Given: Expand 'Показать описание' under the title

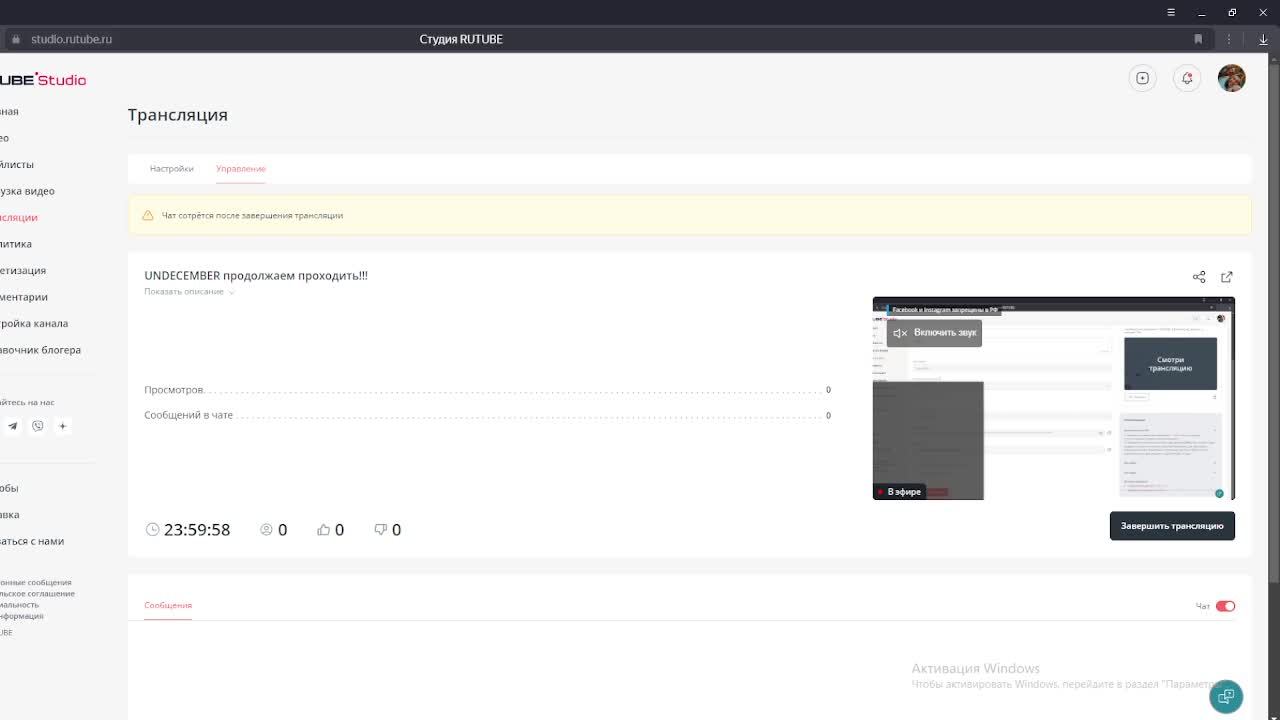Looking at the screenshot, I should (189, 292).
